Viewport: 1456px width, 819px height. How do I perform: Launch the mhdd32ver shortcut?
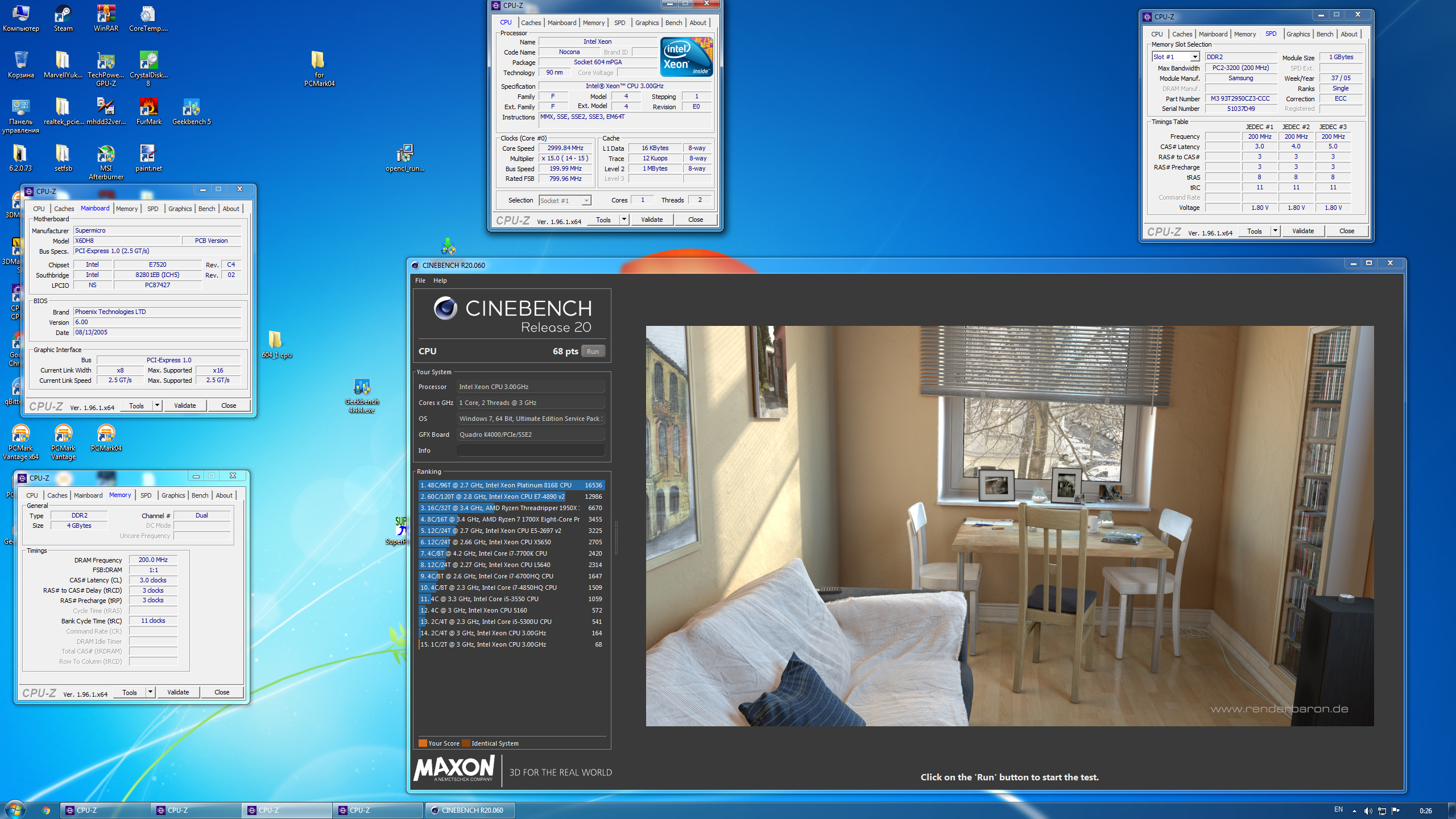(106, 111)
